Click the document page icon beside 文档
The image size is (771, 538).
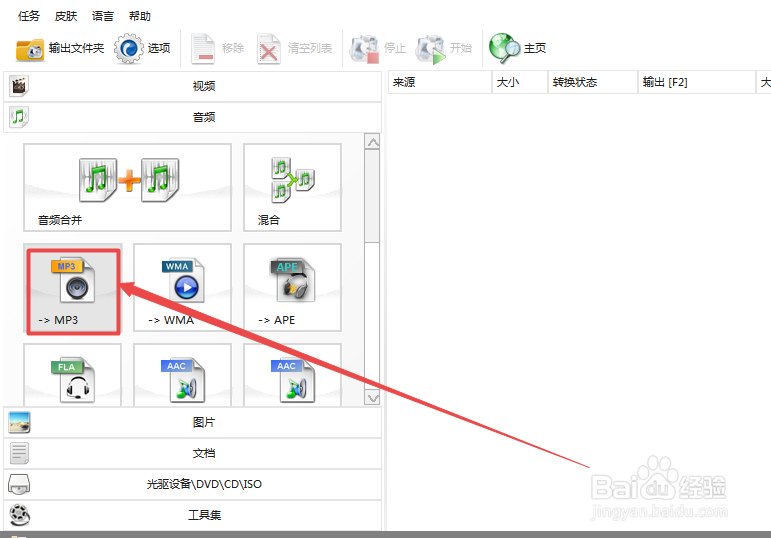click(x=19, y=453)
